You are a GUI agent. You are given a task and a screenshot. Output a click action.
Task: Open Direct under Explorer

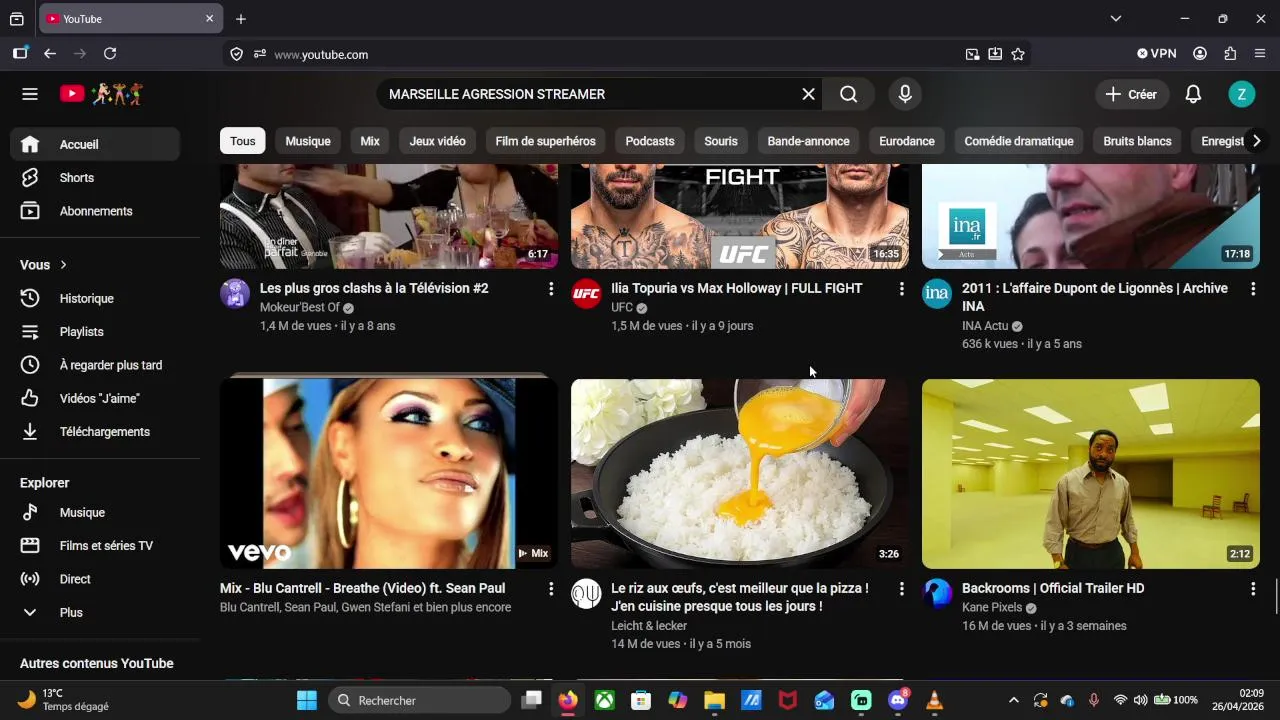[x=95, y=579]
